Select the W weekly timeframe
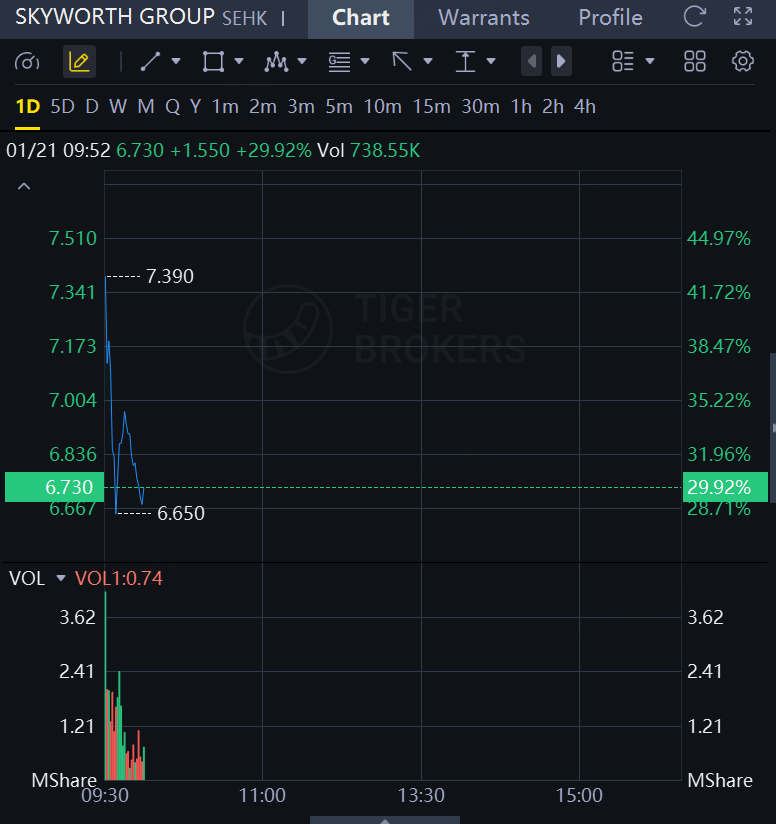The width and height of the screenshot is (776, 824). [118, 107]
